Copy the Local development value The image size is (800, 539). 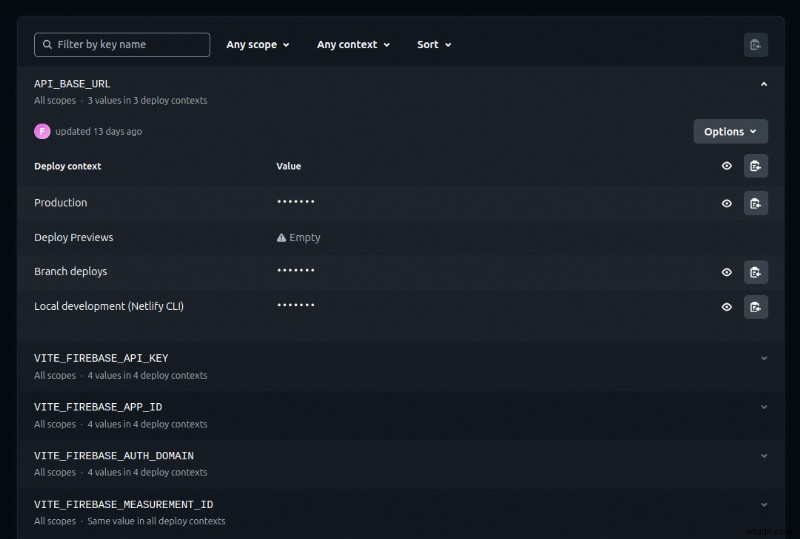(756, 307)
